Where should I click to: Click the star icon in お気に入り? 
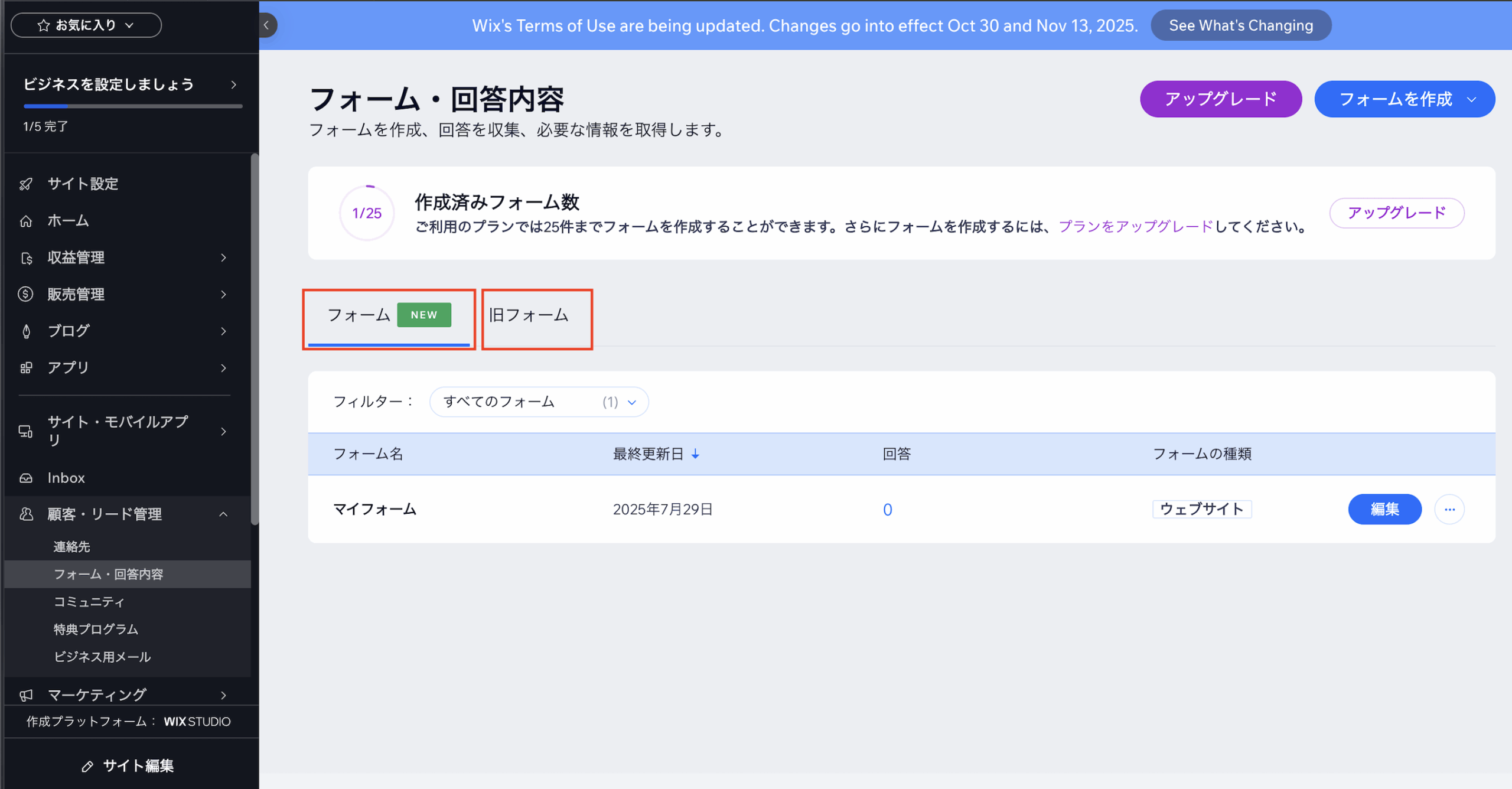click(44, 25)
